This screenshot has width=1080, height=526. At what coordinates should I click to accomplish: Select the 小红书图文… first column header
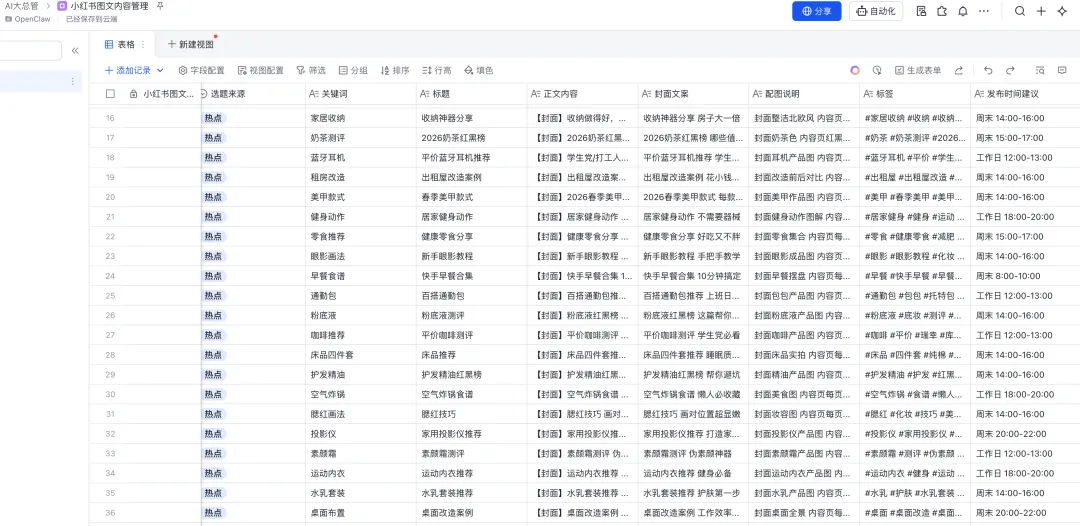click(163, 94)
